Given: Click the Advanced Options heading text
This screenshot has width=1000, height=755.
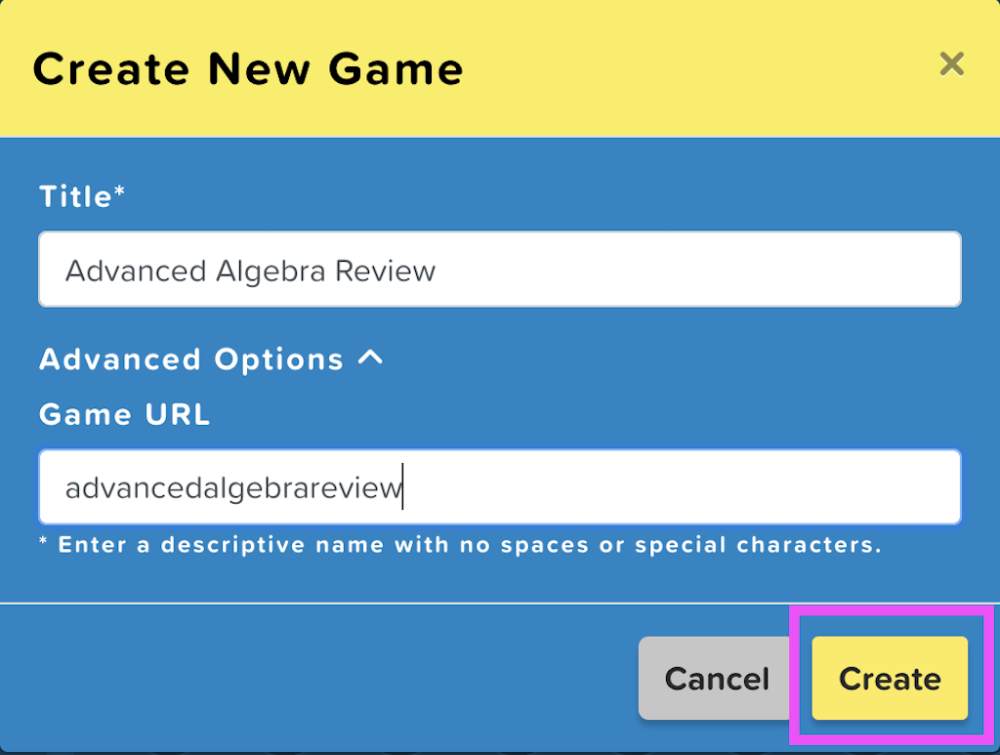Looking at the screenshot, I should pos(190,359).
